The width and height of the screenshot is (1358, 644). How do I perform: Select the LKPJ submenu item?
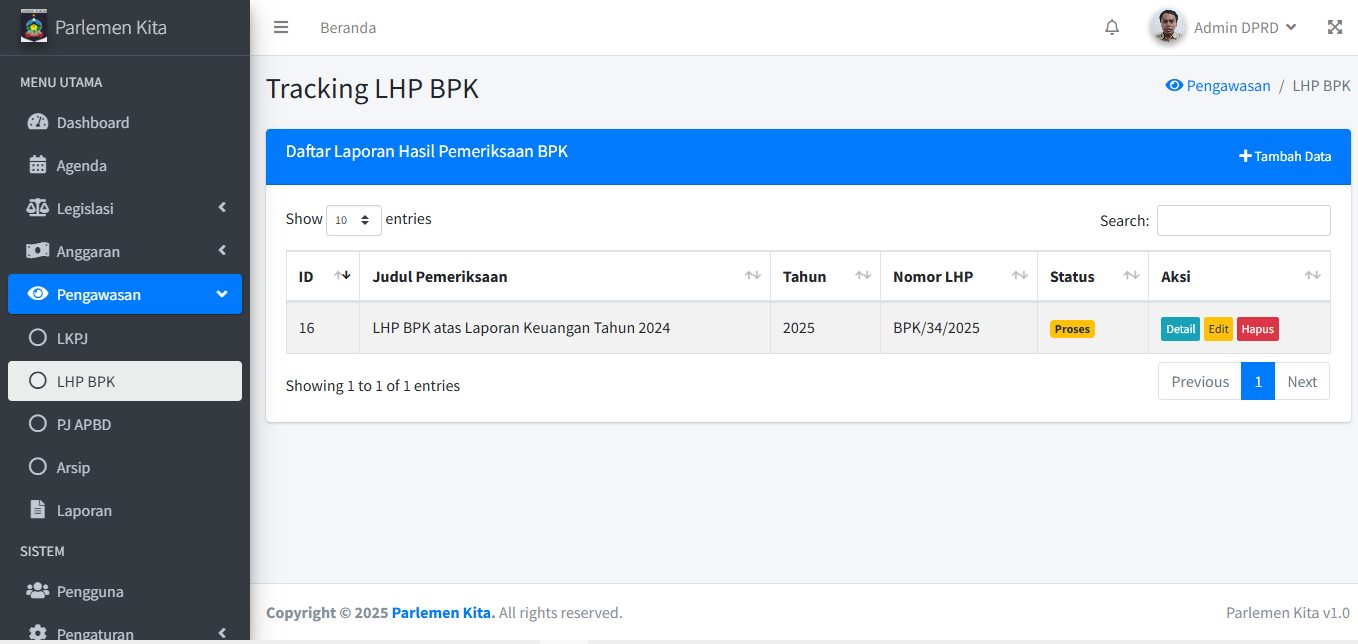click(72, 338)
